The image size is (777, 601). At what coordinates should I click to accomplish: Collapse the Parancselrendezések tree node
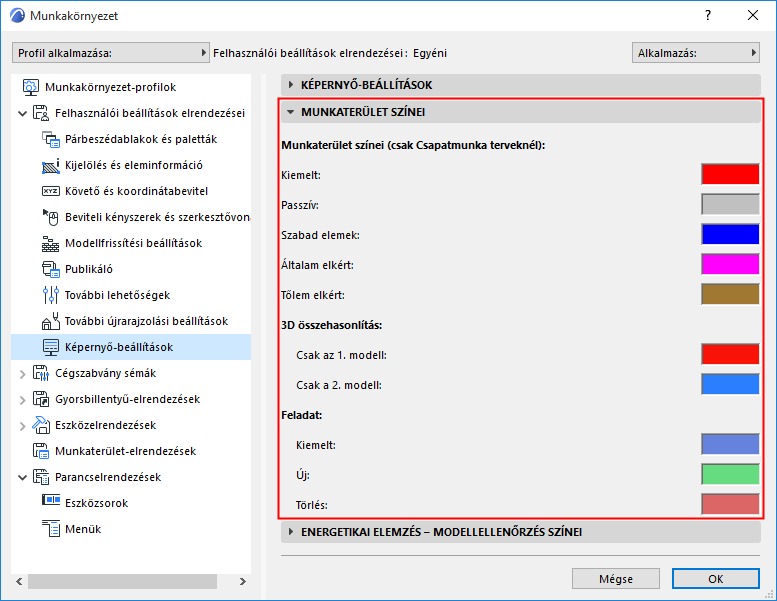(x=22, y=478)
